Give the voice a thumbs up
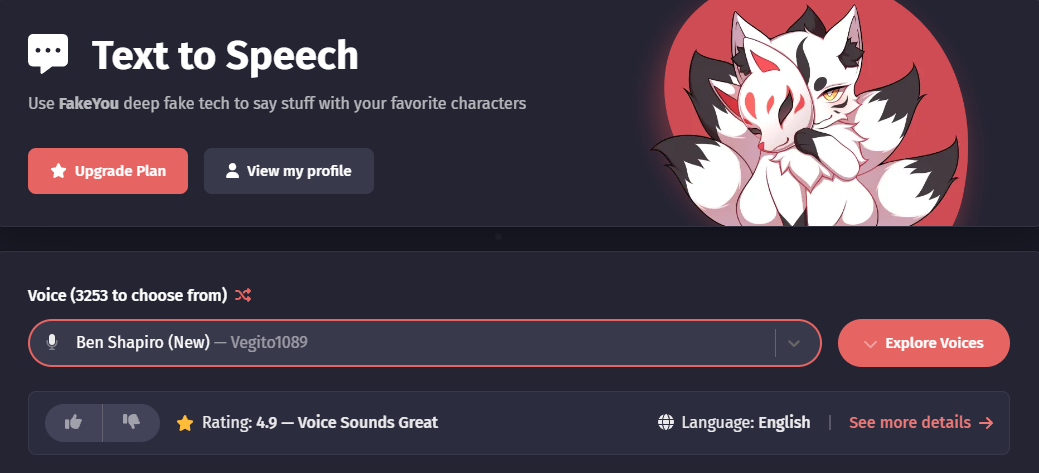The image size is (1039, 473). point(74,423)
